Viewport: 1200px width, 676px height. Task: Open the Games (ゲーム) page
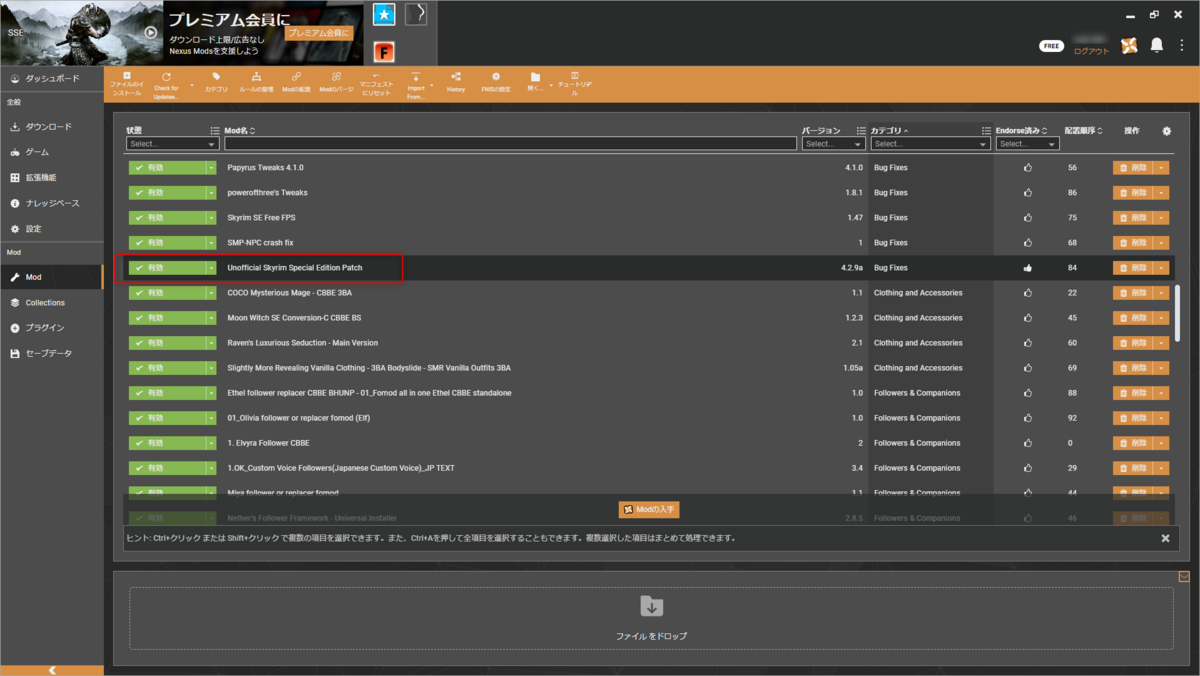click(51, 152)
